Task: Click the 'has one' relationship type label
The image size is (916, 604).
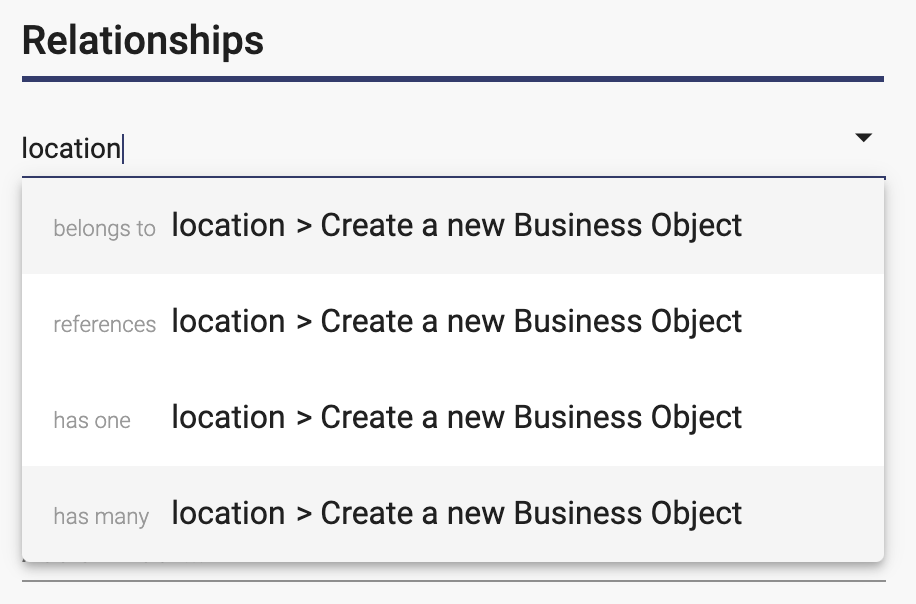Action: point(92,420)
